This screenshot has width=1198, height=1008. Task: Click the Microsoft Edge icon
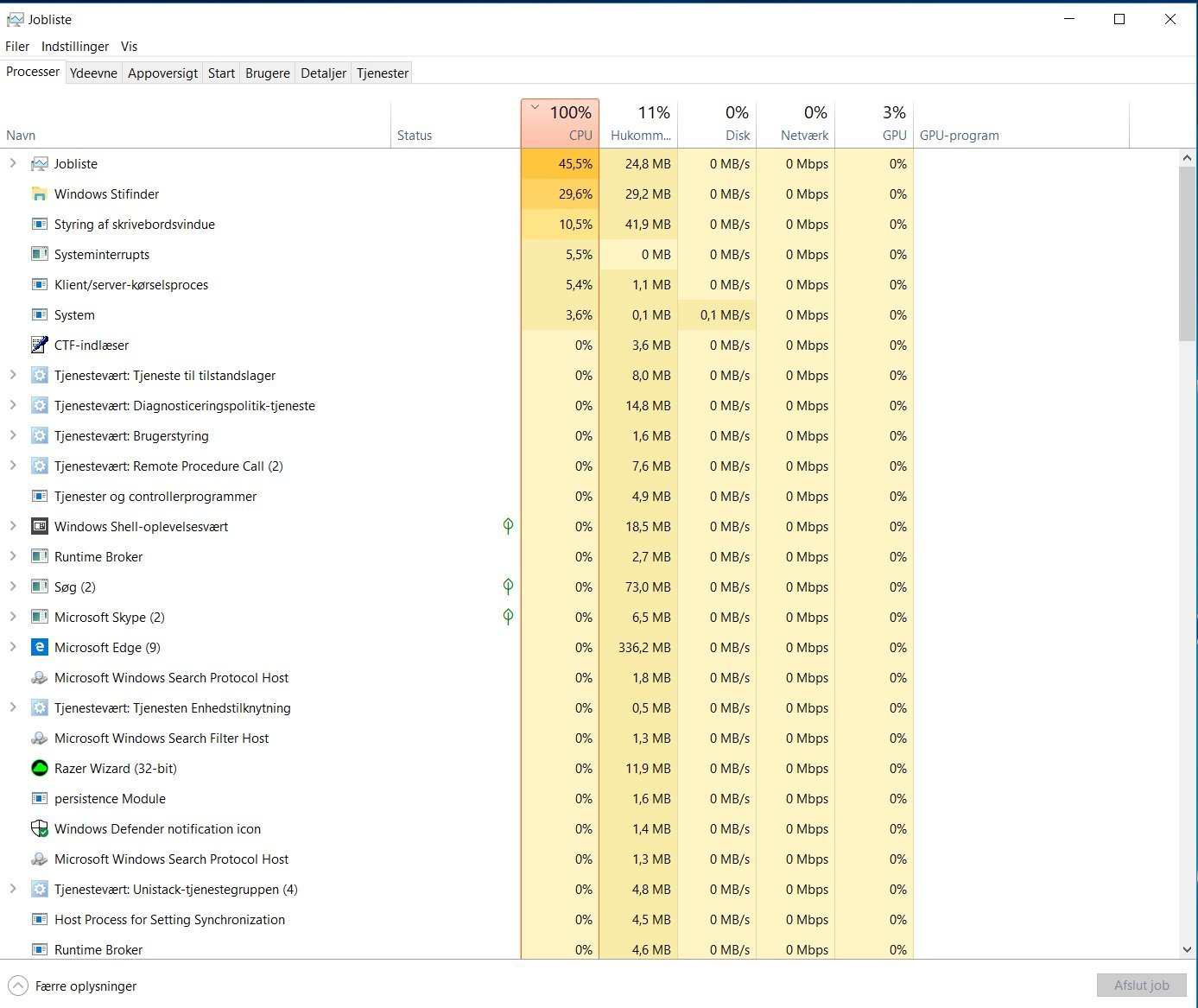tap(39, 648)
